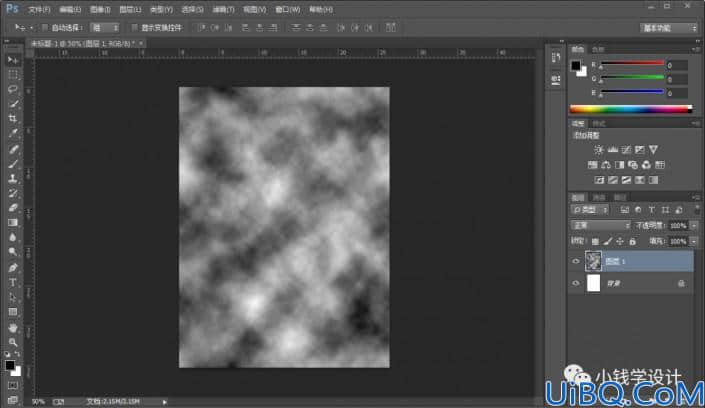Image resolution: width=705 pixels, height=408 pixels.
Task: Change the screen mode
Action: [13, 400]
